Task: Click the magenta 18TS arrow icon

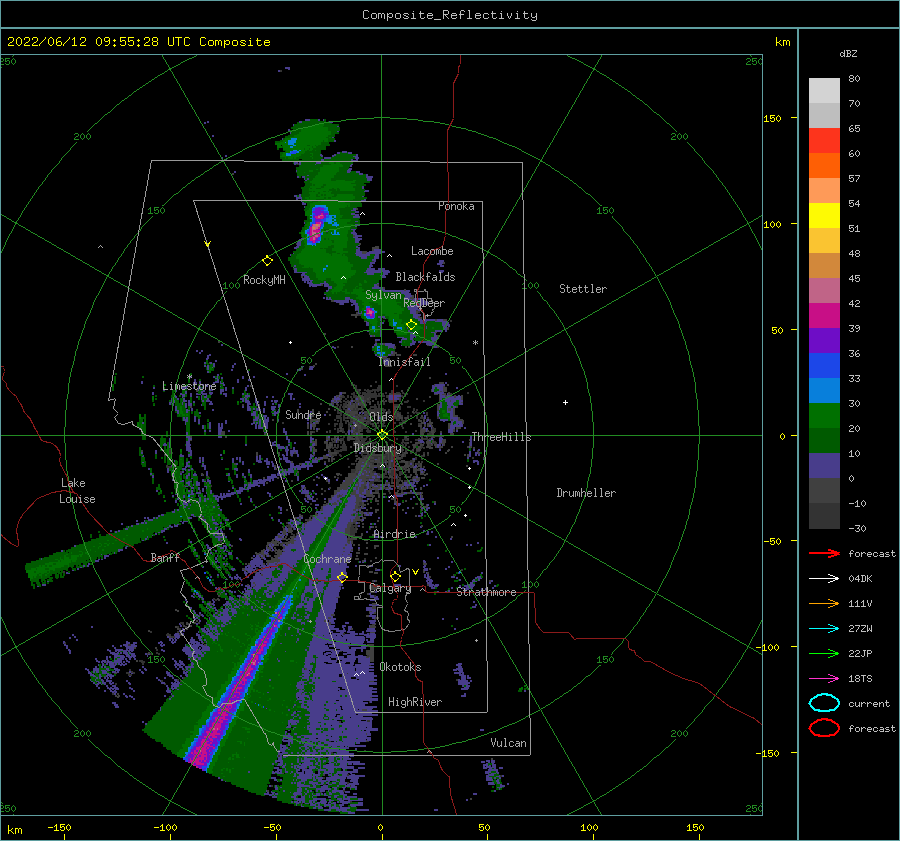Action: [824, 679]
